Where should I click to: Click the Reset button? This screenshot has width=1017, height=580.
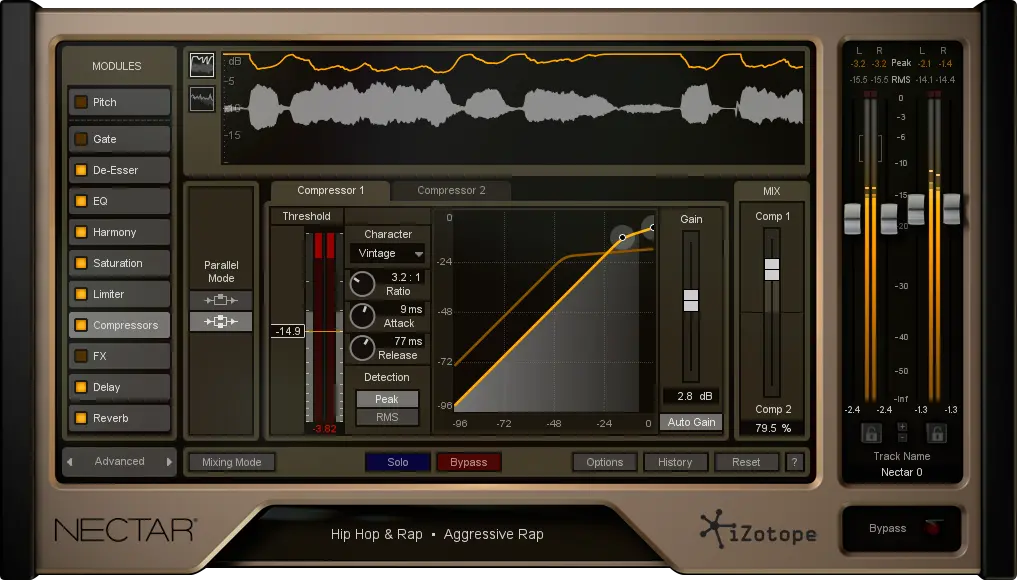746,462
